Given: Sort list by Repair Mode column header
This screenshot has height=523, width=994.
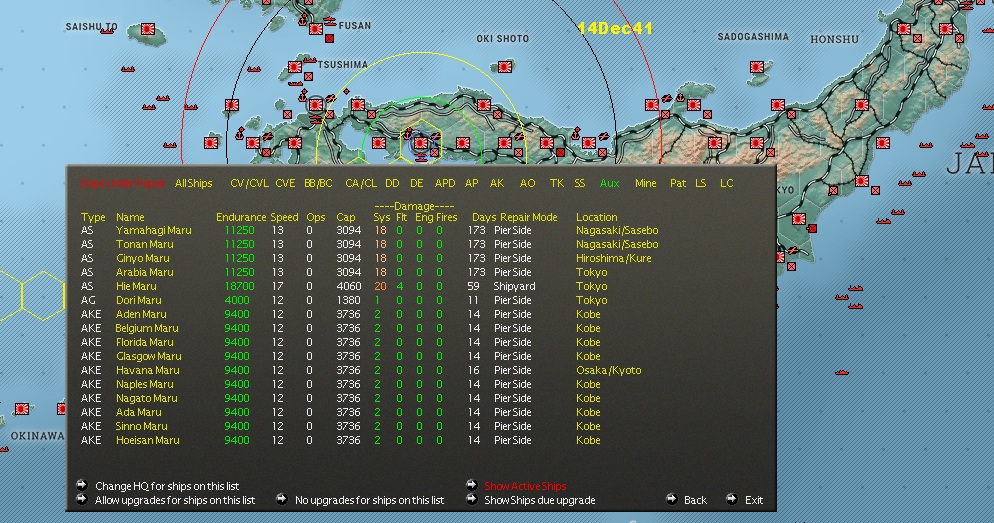Looking at the screenshot, I should pyautogui.click(x=529, y=217).
